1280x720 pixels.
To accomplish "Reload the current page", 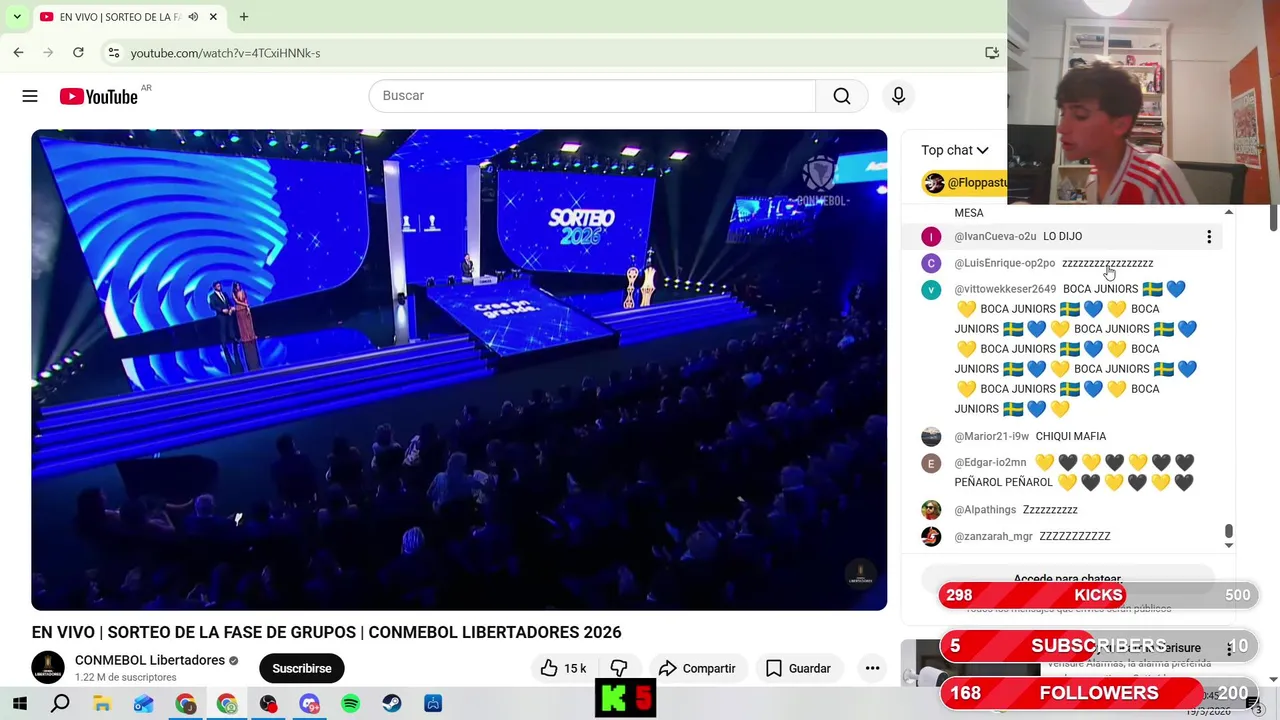I will 78,52.
